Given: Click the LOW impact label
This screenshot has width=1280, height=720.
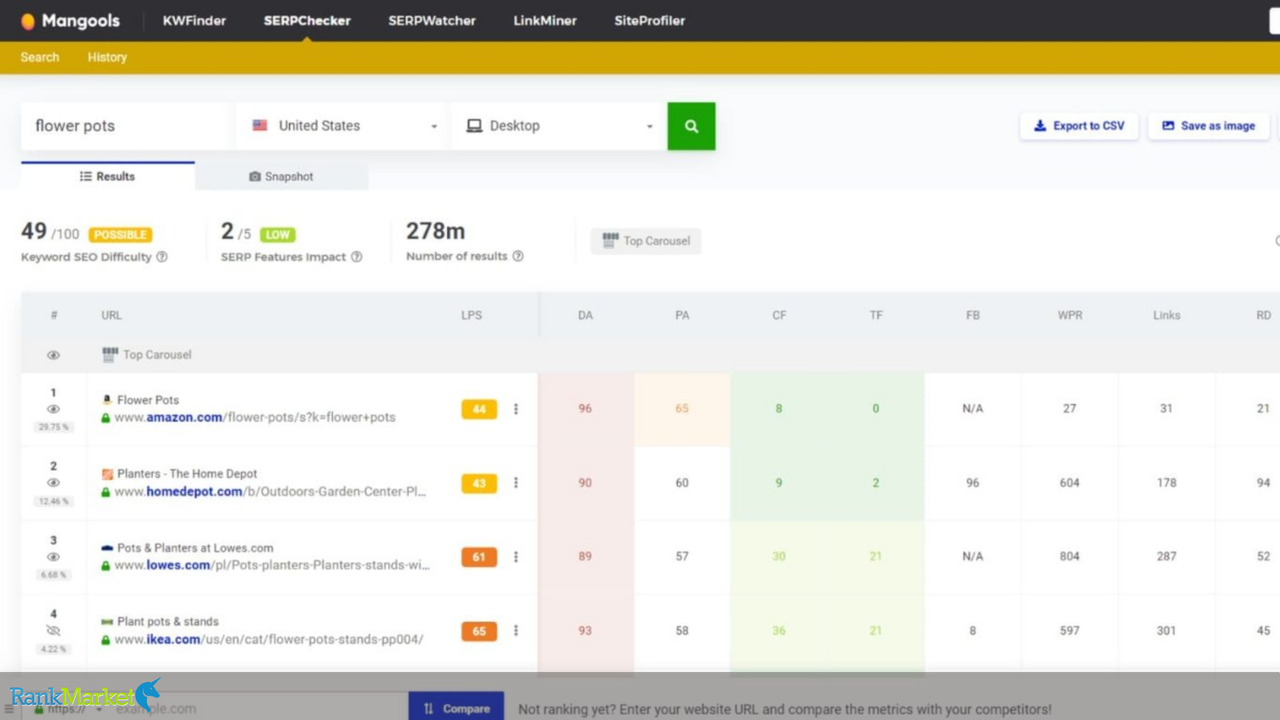Looking at the screenshot, I should tap(278, 235).
